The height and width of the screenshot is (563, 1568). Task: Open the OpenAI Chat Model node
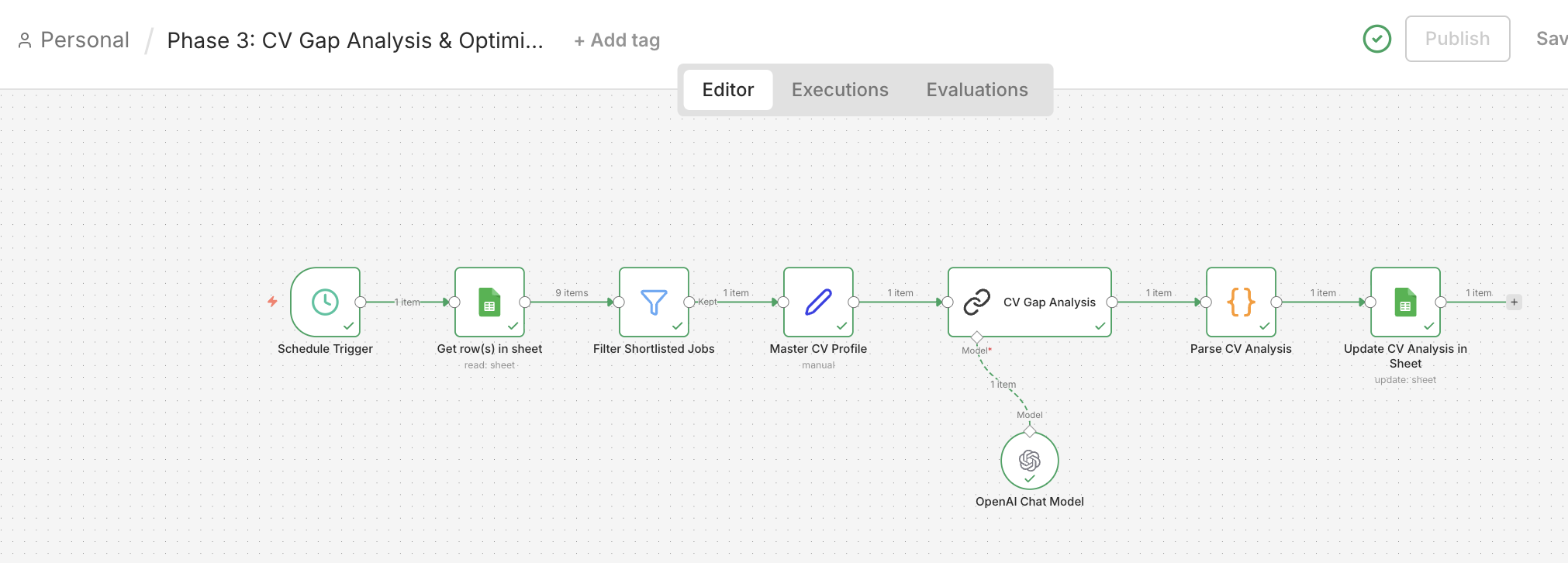1030,461
